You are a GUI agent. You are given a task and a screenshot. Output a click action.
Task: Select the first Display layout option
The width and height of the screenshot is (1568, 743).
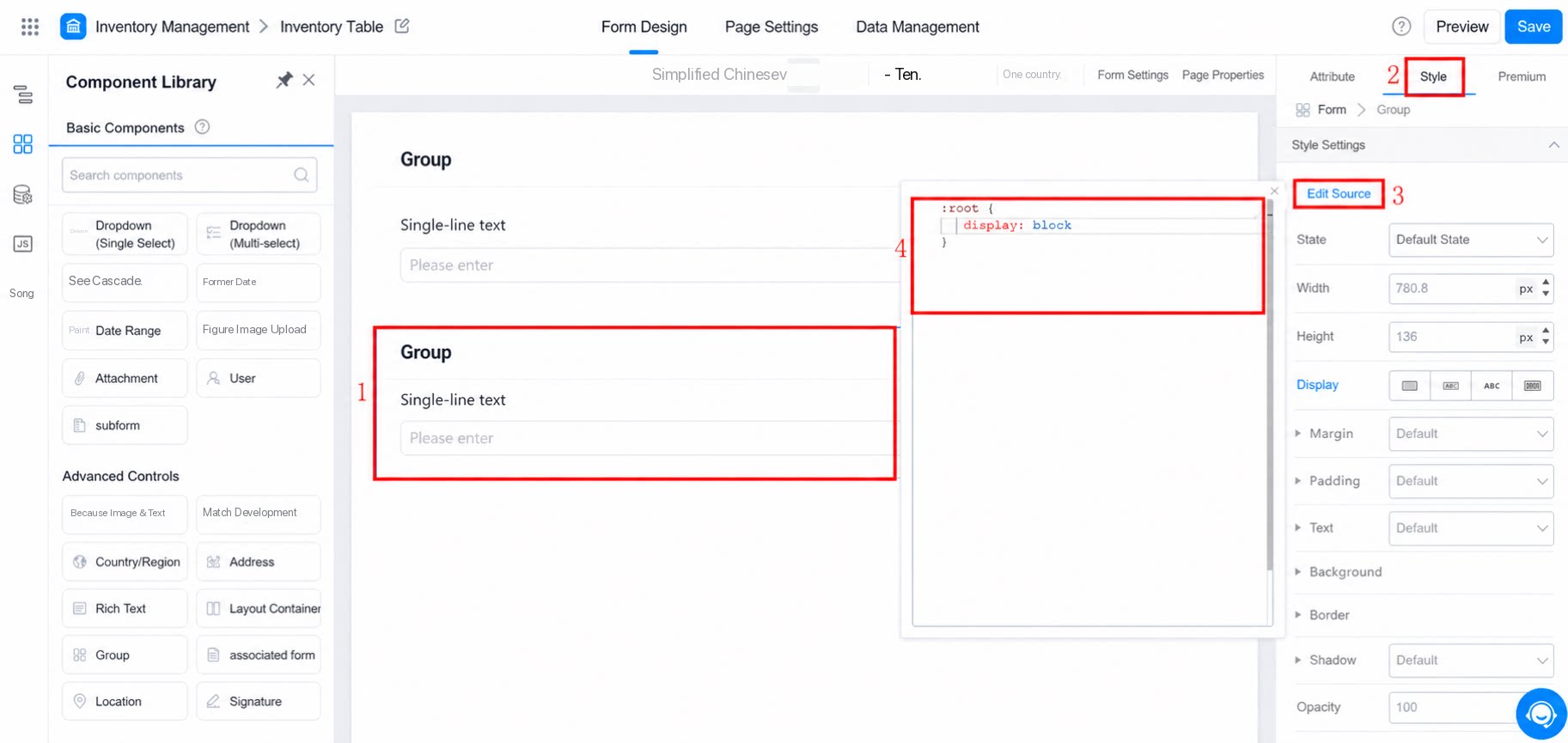tap(1410, 386)
